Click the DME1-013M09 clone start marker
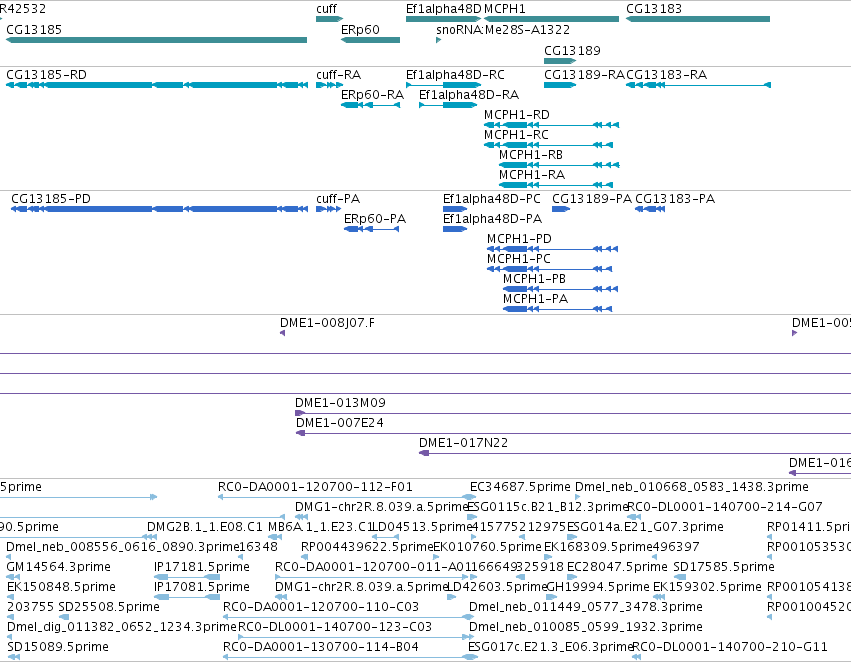Screen dimensions: 851x662 pyautogui.click(x=300, y=413)
